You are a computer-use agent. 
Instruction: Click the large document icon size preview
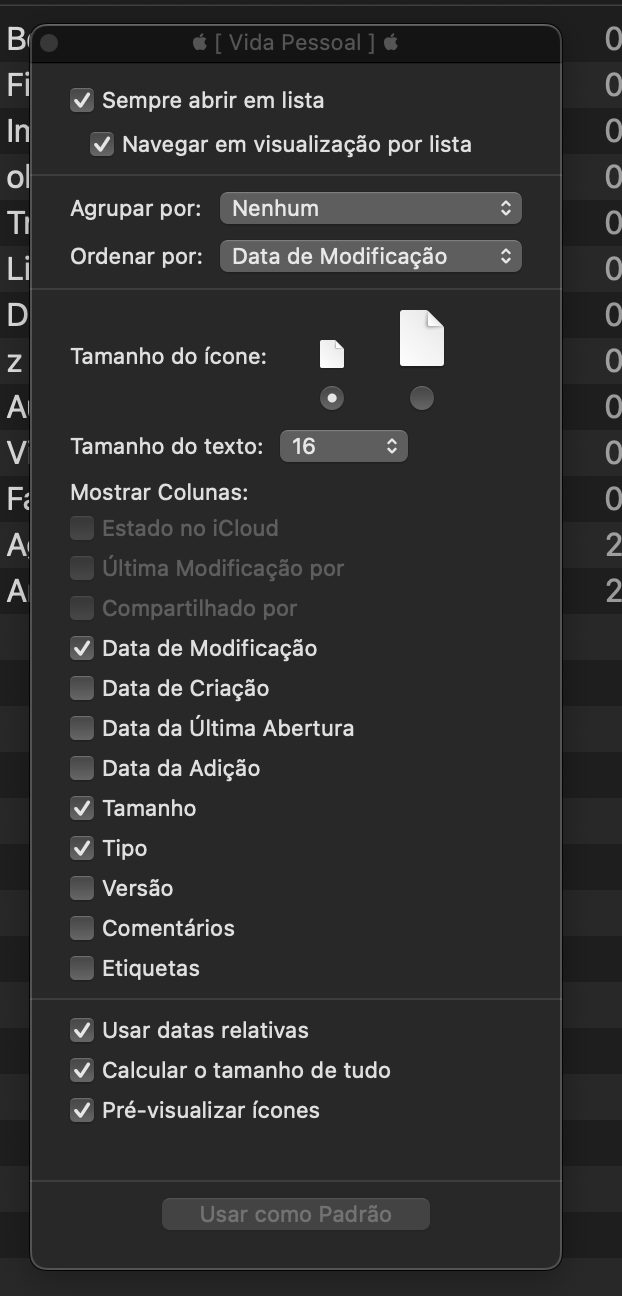coord(422,338)
